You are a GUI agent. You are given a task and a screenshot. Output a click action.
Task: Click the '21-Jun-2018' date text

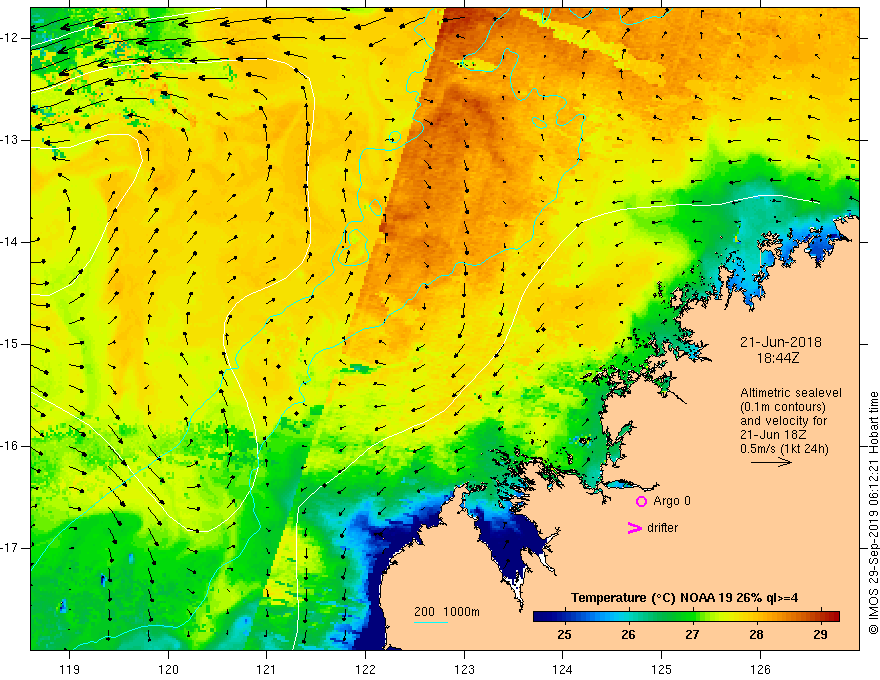tap(781, 342)
